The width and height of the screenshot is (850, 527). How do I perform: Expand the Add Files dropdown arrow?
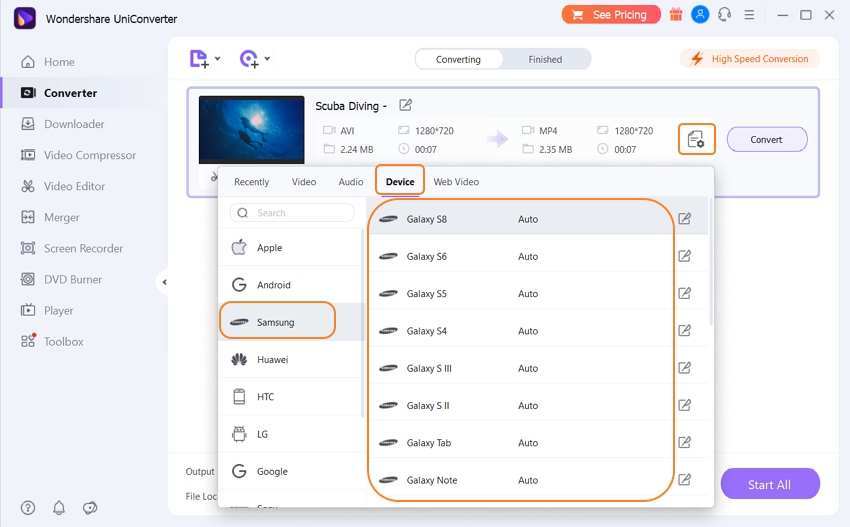click(217, 59)
